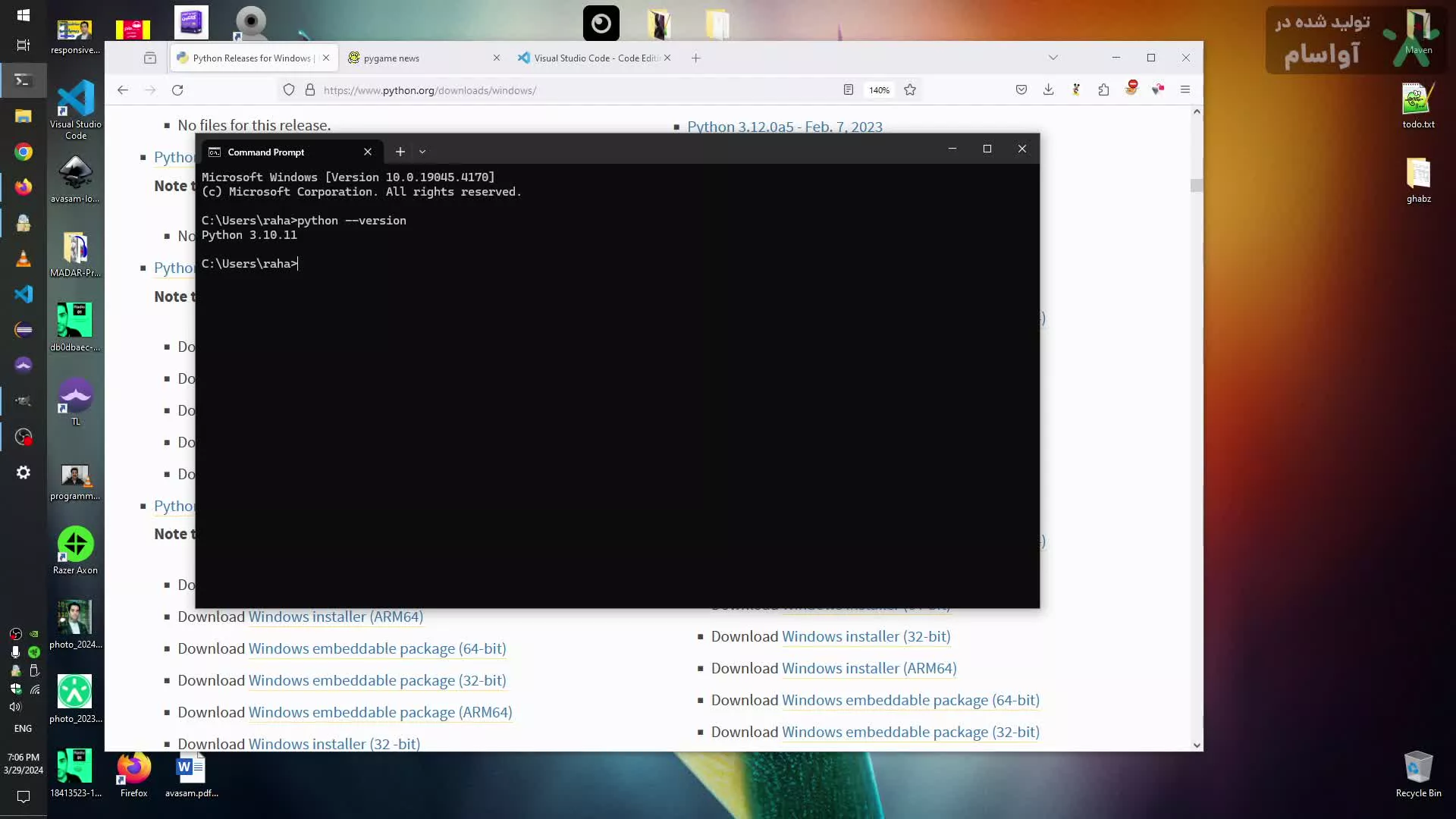1456x819 pixels.
Task: Open the tracking protection shield icon
Action: 289,90
